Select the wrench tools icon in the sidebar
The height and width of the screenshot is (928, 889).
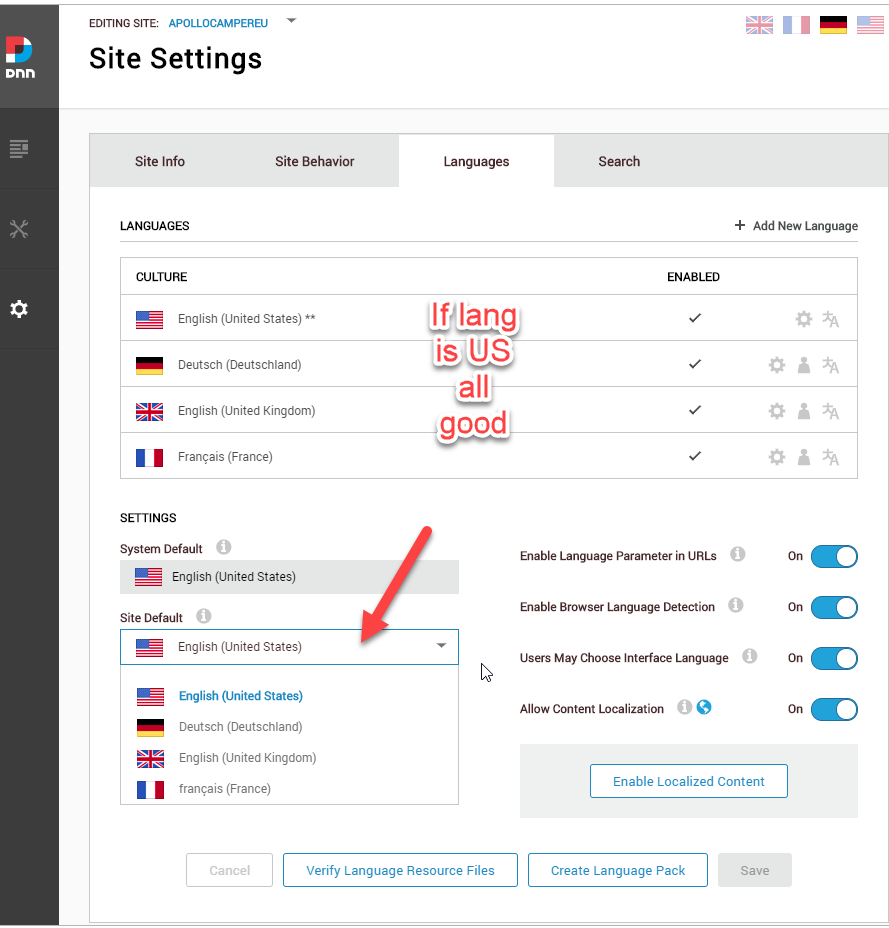coord(18,228)
